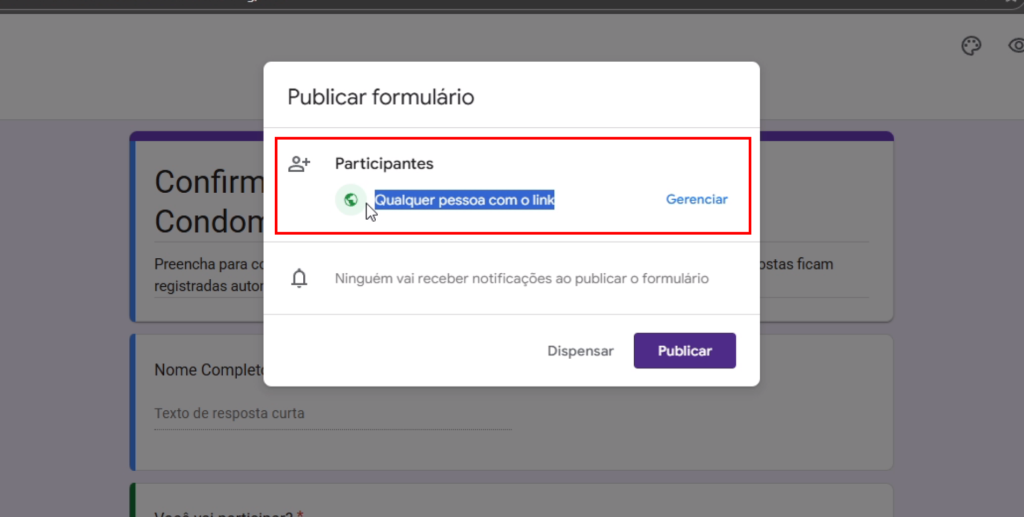Click the add participants person icon
The width and height of the screenshot is (1024, 517).
click(299, 164)
